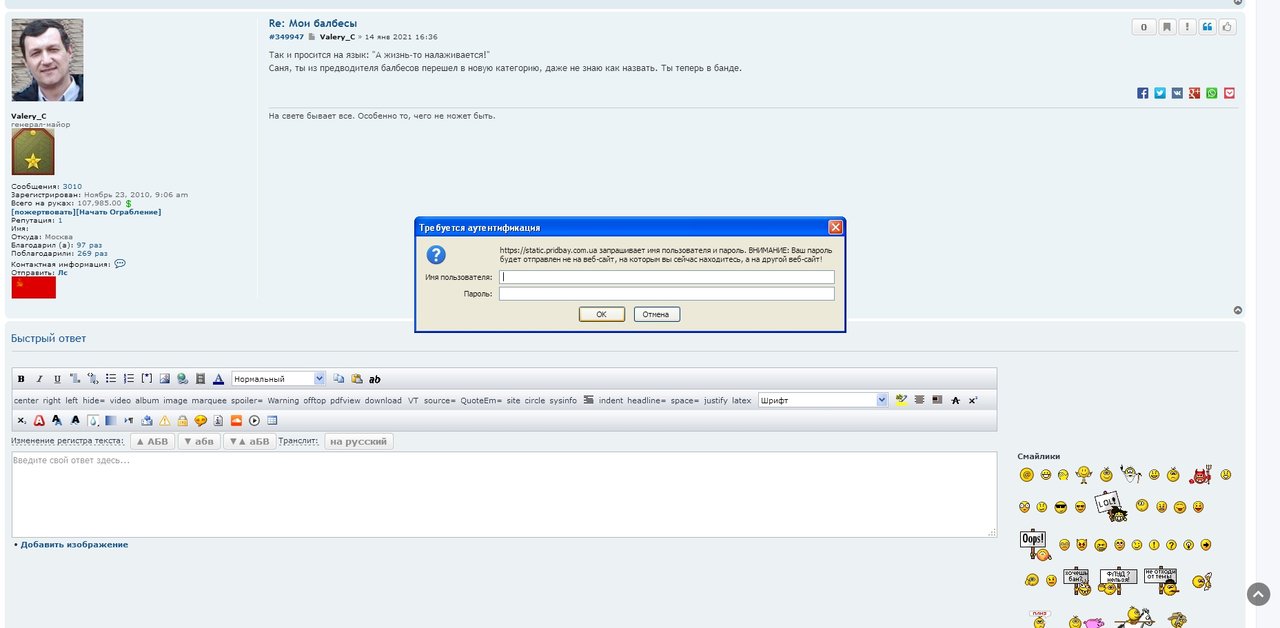Viewport: 1280px width, 628px height.
Task: Share the post on Facebook
Action: click(x=1143, y=93)
